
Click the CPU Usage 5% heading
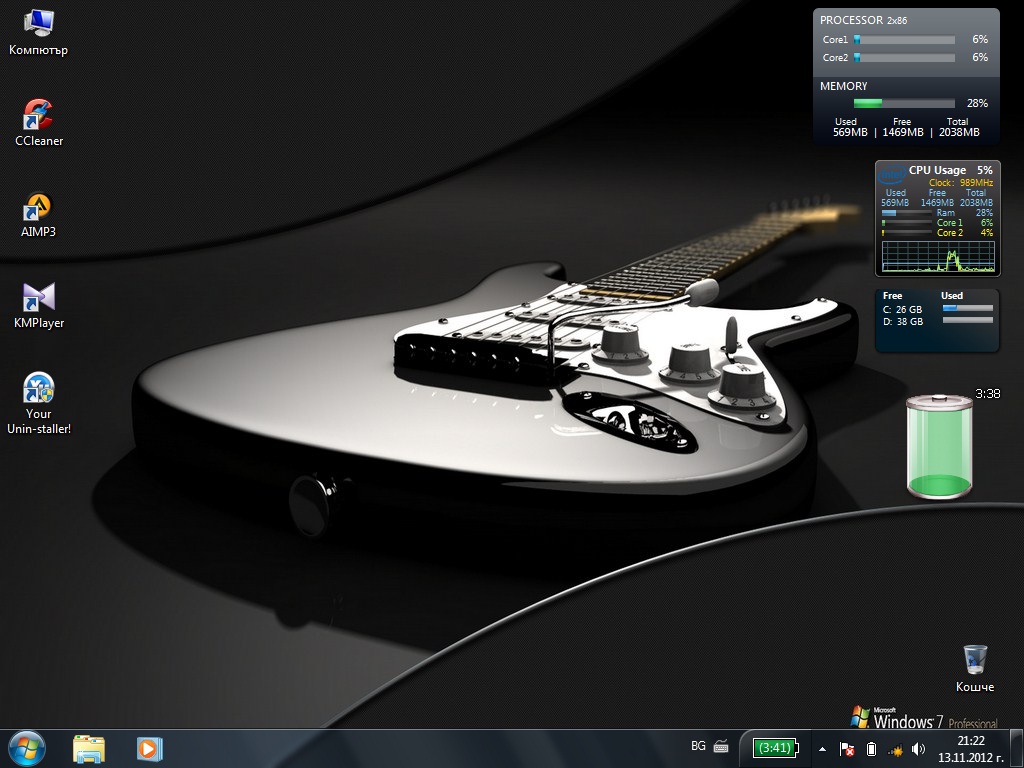950,170
